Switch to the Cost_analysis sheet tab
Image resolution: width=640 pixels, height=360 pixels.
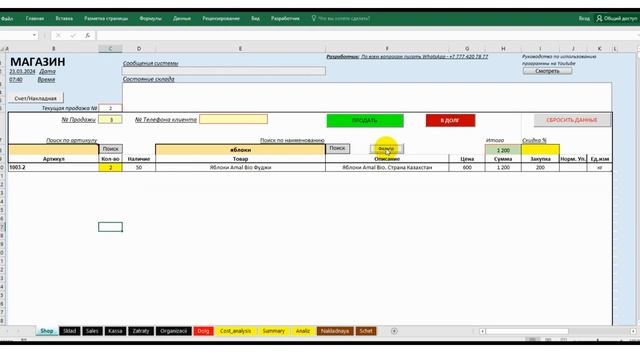pyautogui.click(x=236, y=331)
